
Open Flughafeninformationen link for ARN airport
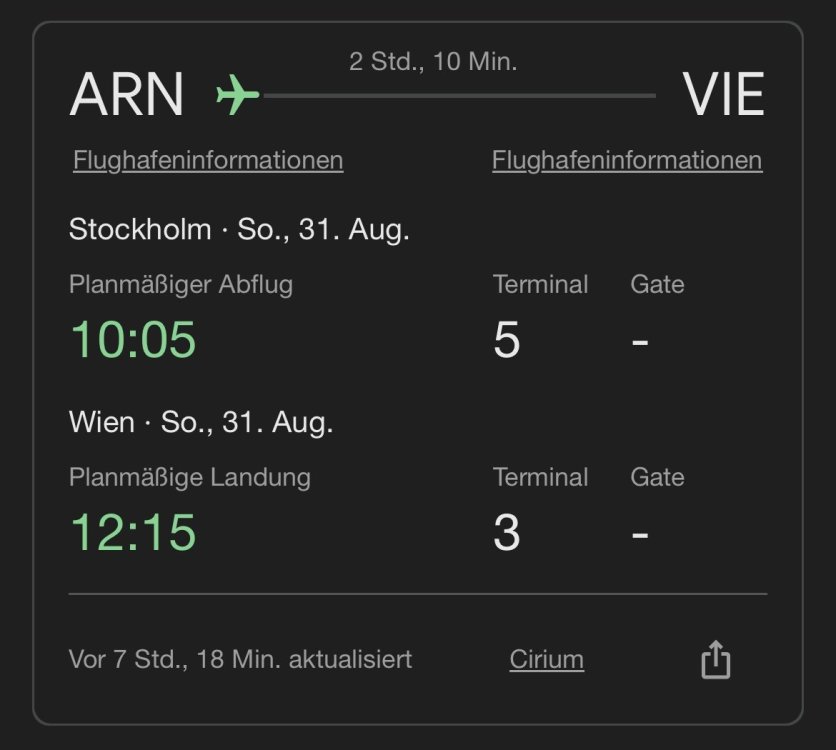coord(208,160)
